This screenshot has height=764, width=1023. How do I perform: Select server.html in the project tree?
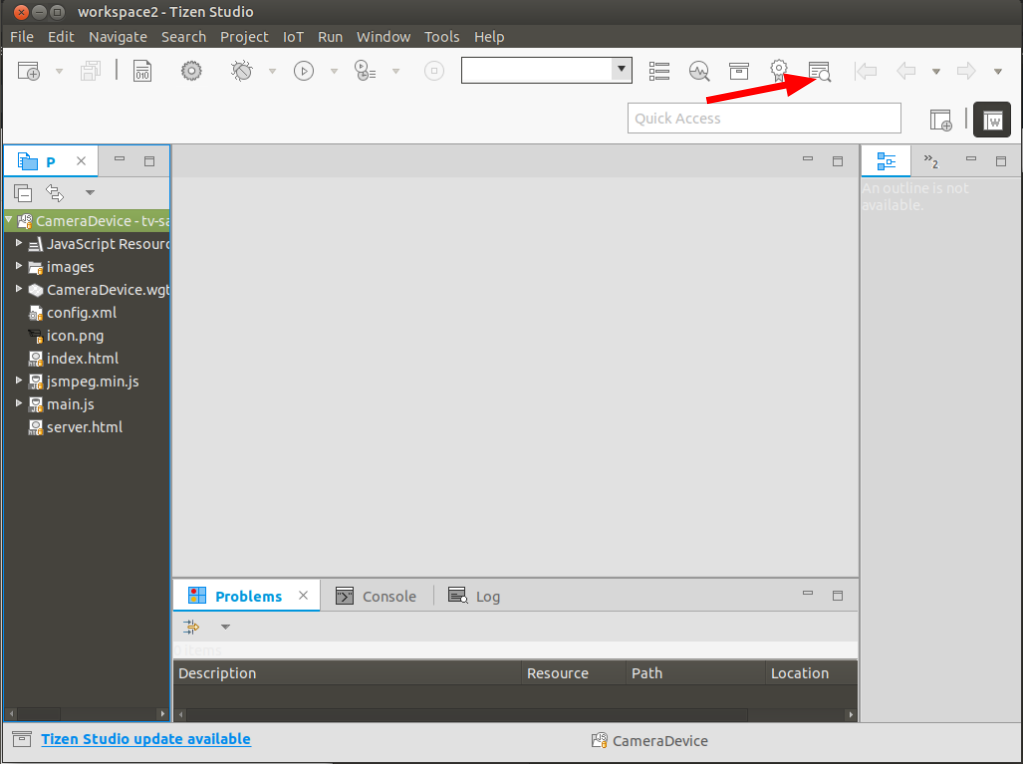click(x=84, y=427)
